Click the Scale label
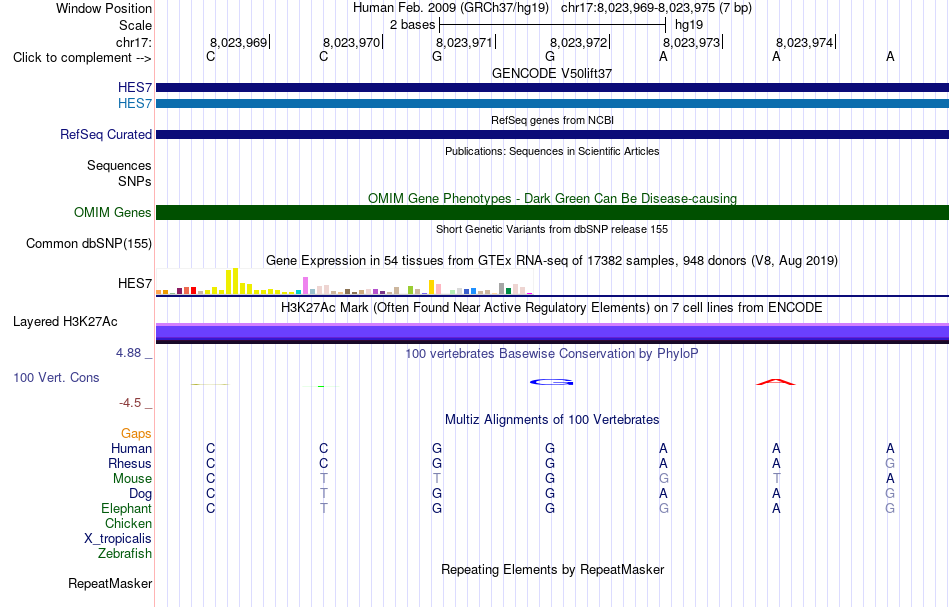 [x=135, y=25]
